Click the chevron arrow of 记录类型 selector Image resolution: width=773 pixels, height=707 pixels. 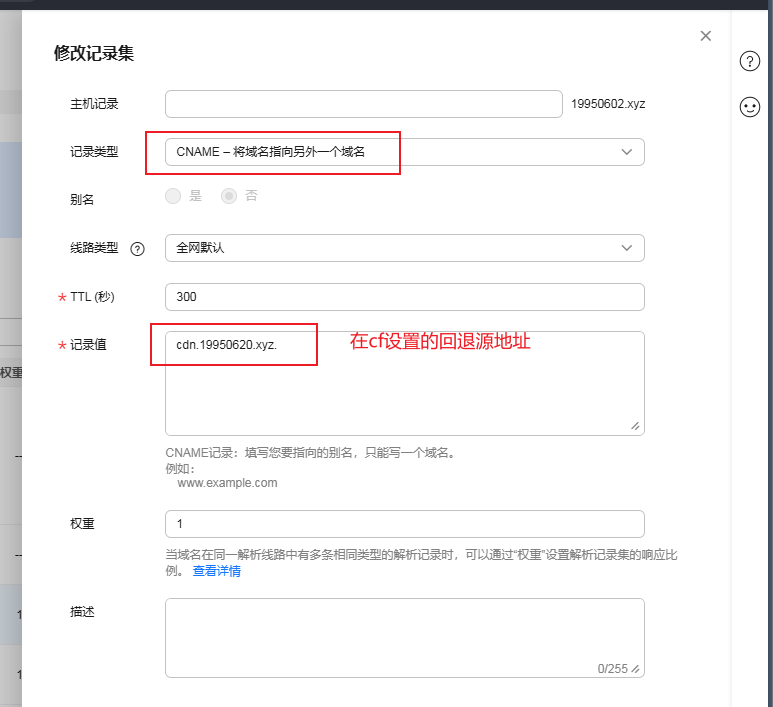click(x=627, y=152)
